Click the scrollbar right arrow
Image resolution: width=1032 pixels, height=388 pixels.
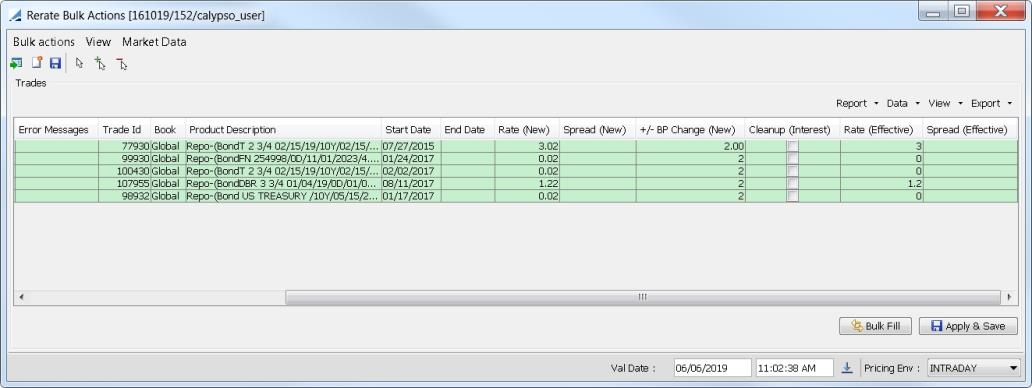click(1010, 297)
